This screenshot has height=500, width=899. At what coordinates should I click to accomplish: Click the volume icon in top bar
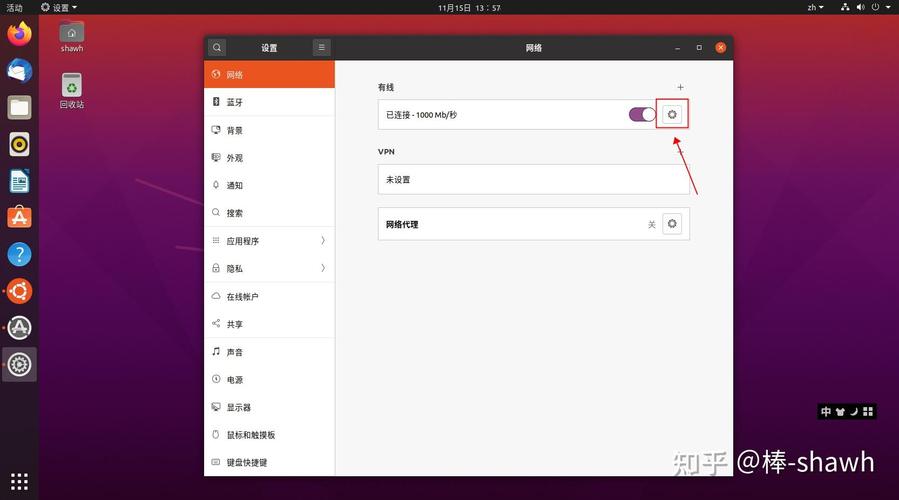[x=861, y=7]
